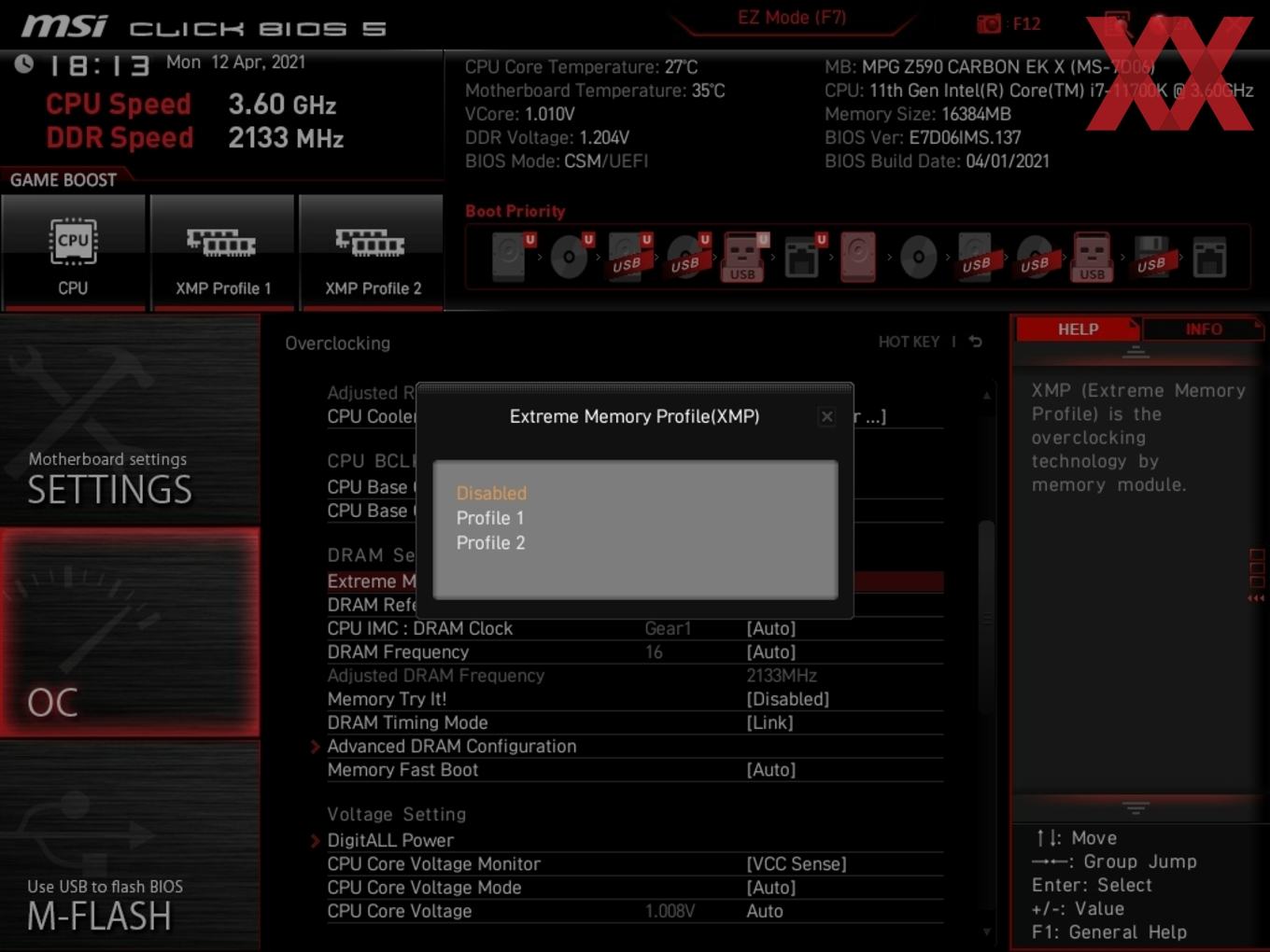Select the legacy USB key boot icon

pyautogui.click(x=1092, y=257)
